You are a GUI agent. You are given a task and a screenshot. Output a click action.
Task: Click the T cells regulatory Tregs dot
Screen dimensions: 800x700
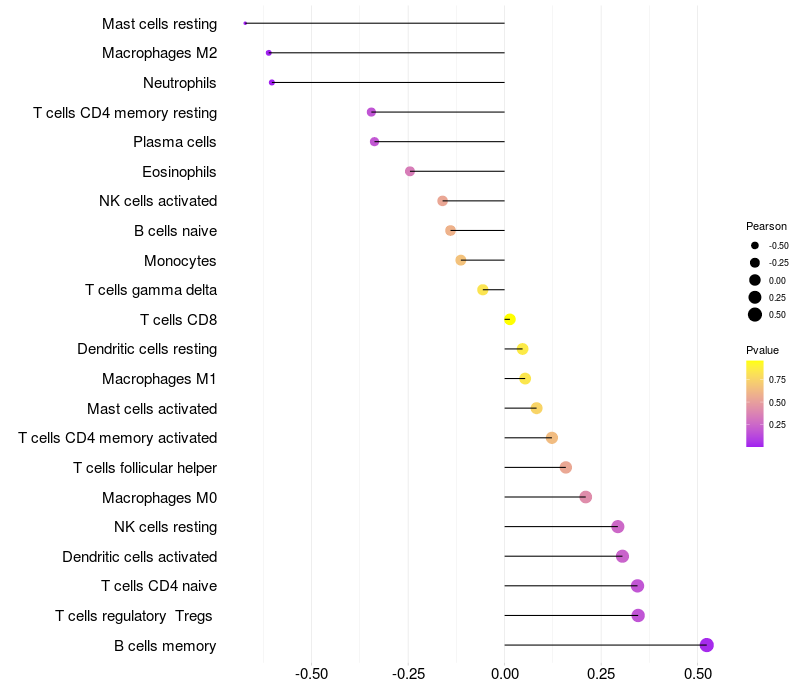[x=638, y=615]
